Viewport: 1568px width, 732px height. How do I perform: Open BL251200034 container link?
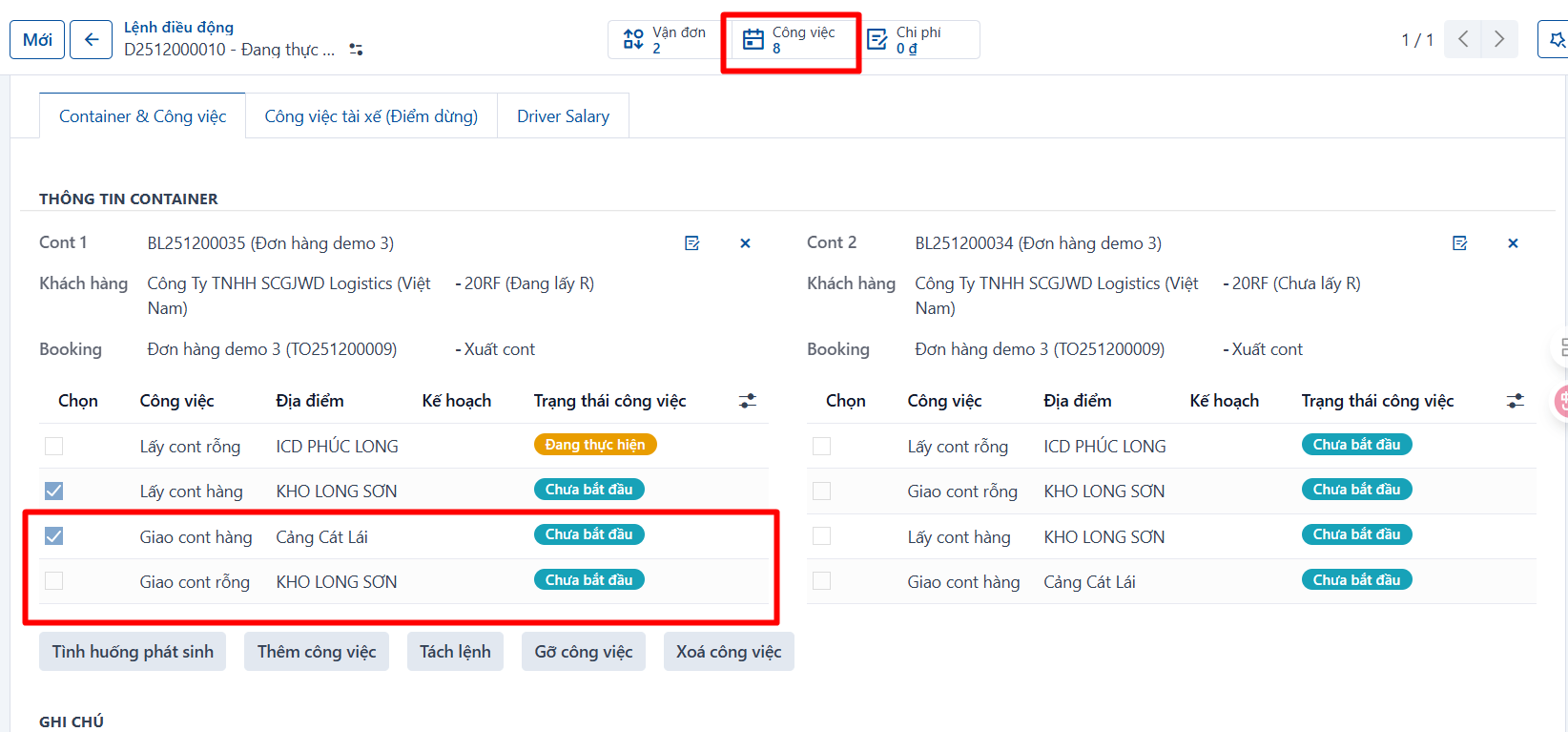[x=1038, y=243]
